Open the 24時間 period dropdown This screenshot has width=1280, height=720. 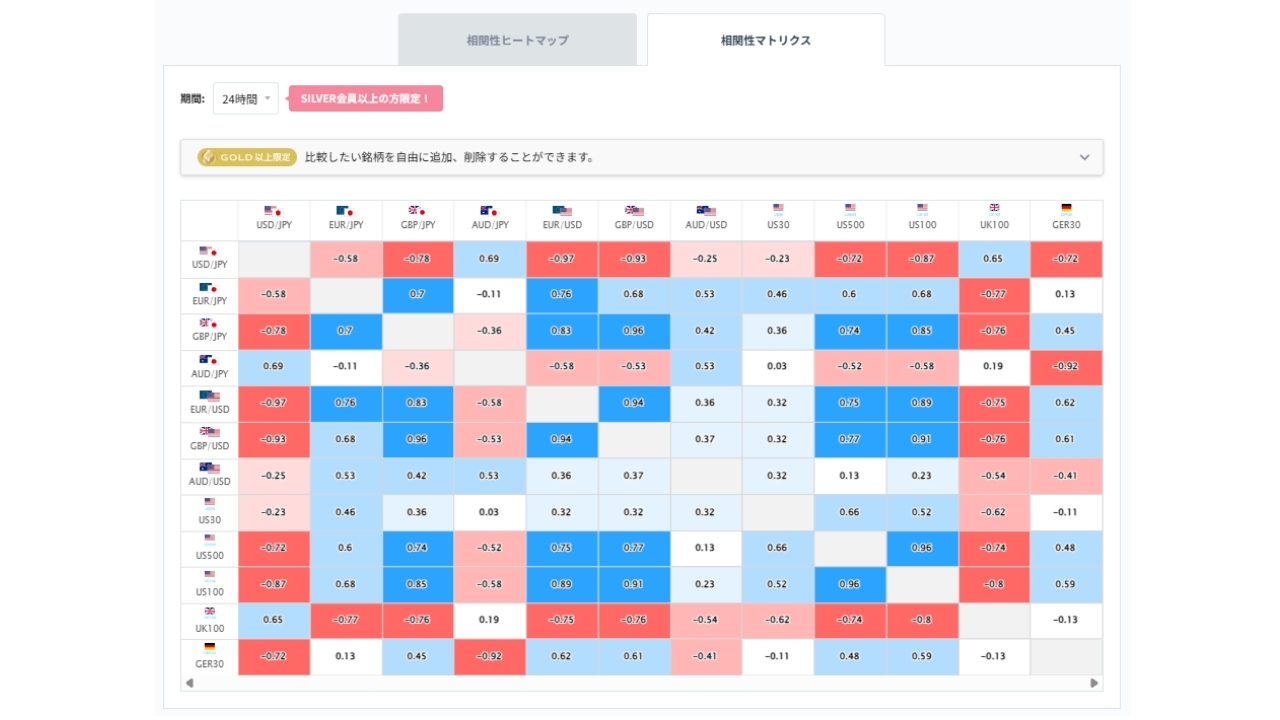click(x=245, y=99)
